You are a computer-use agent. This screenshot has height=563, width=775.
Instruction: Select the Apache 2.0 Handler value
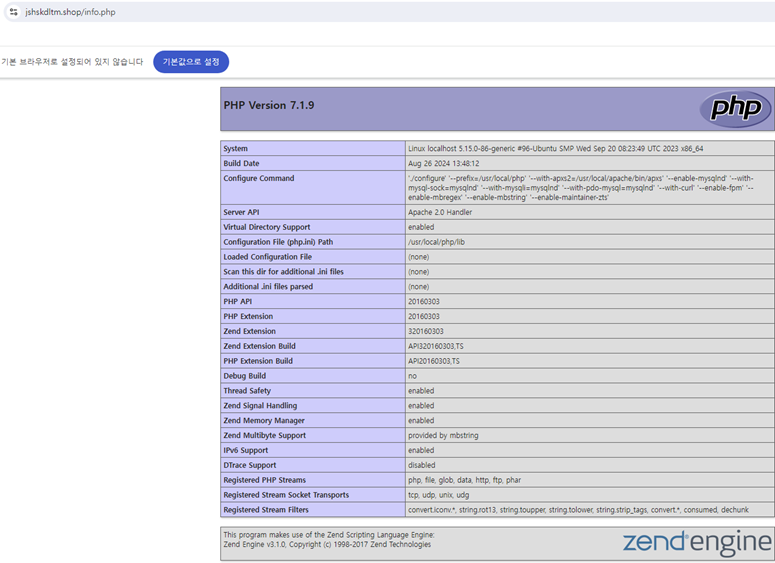(442, 212)
